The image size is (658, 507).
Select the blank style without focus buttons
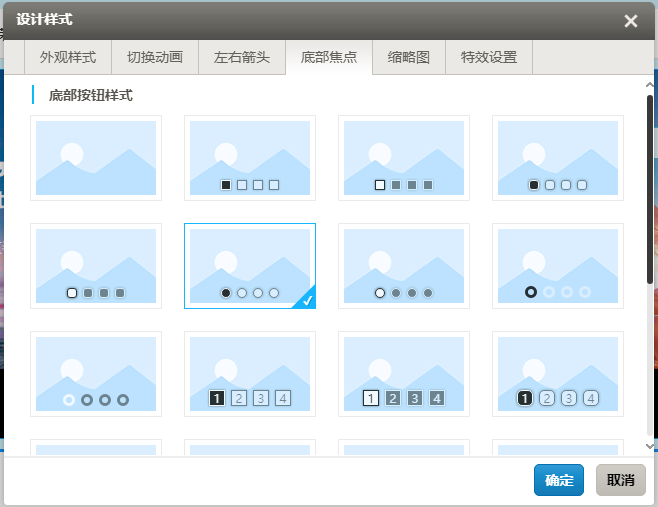[96, 158]
